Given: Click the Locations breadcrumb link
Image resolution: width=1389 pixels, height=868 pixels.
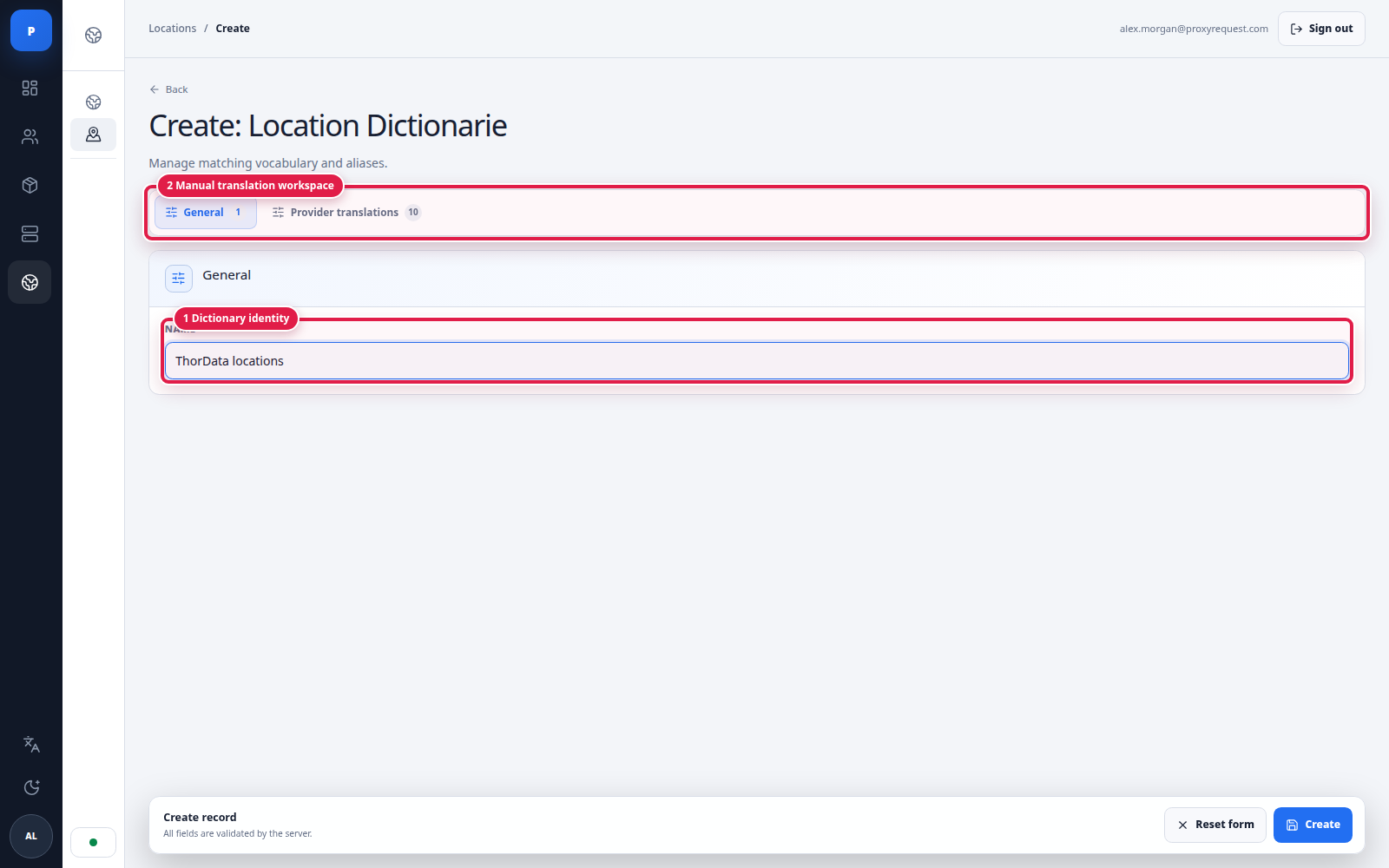Looking at the screenshot, I should click(173, 29).
